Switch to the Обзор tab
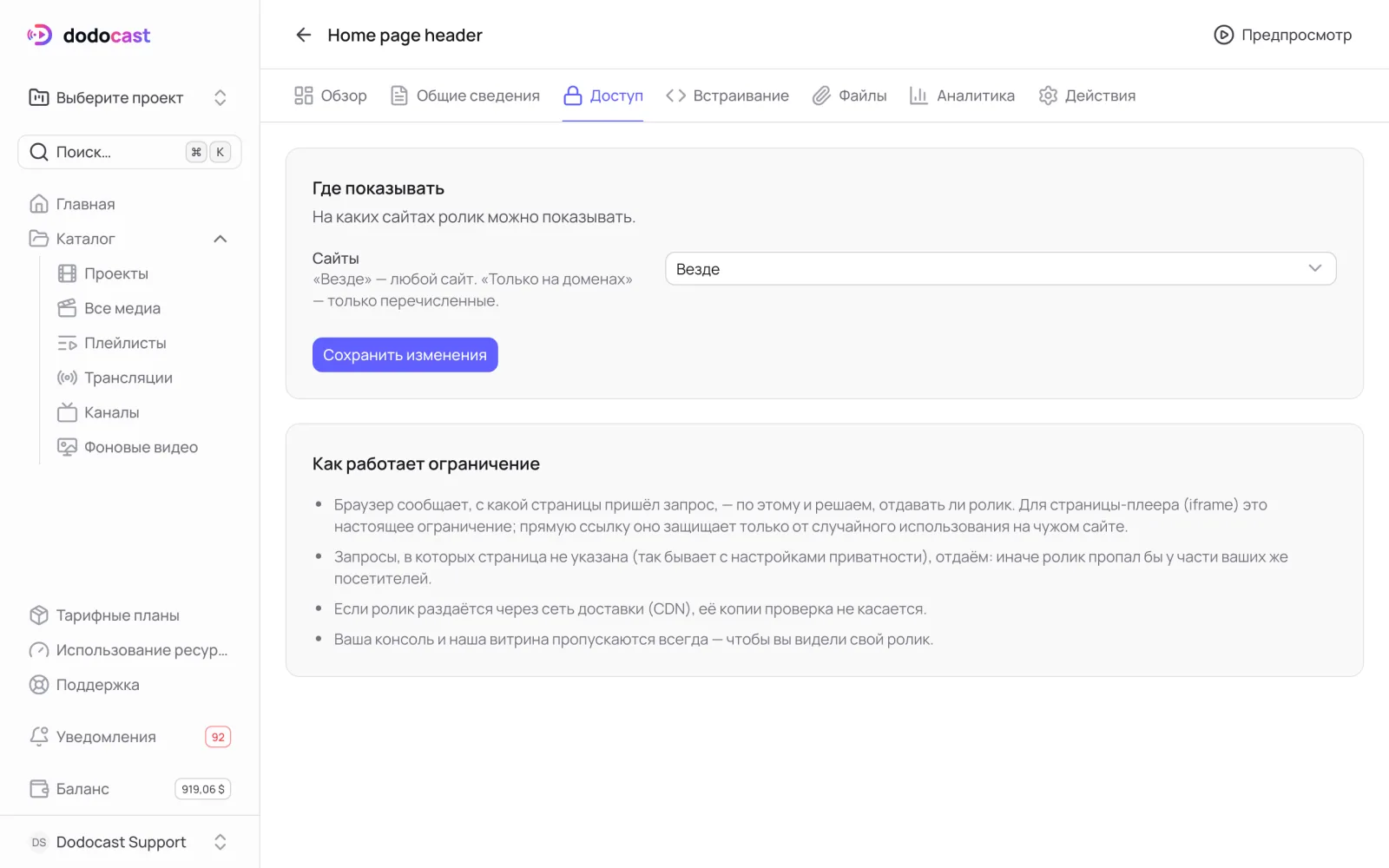The width and height of the screenshot is (1389, 868). [331, 95]
